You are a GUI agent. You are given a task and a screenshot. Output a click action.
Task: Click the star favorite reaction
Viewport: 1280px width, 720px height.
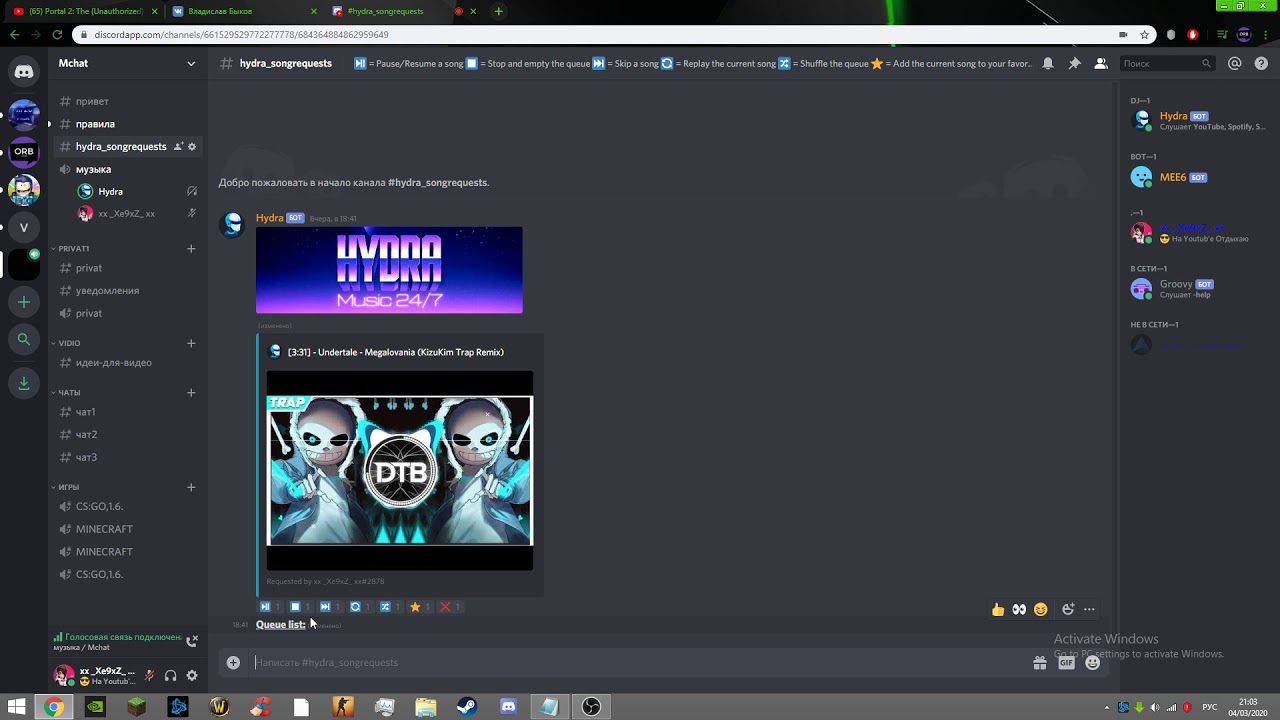[415, 607]
